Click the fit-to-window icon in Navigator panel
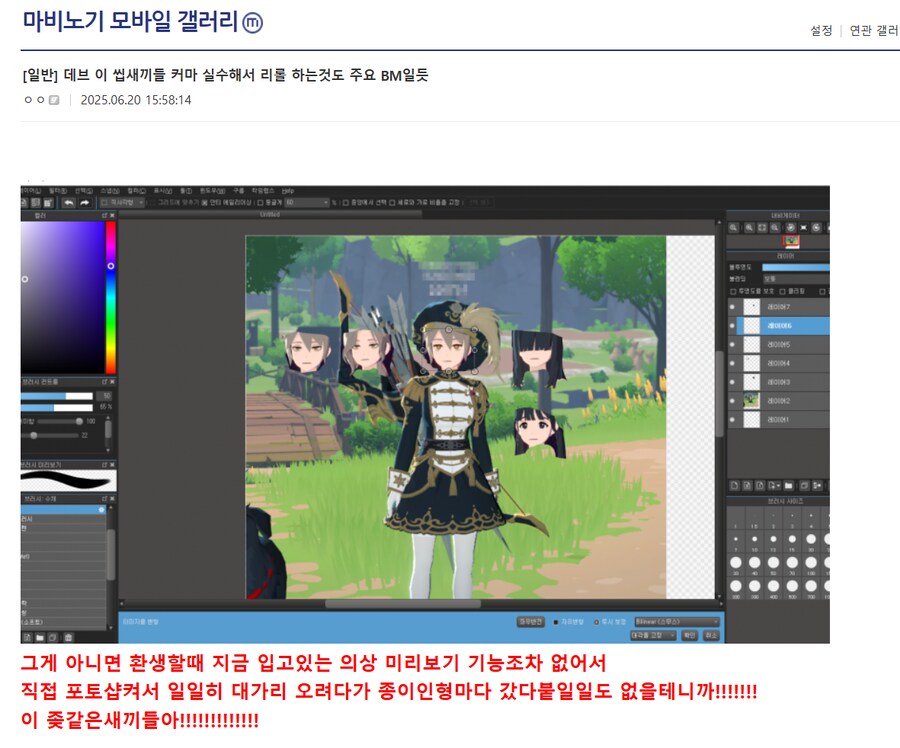 762,228
